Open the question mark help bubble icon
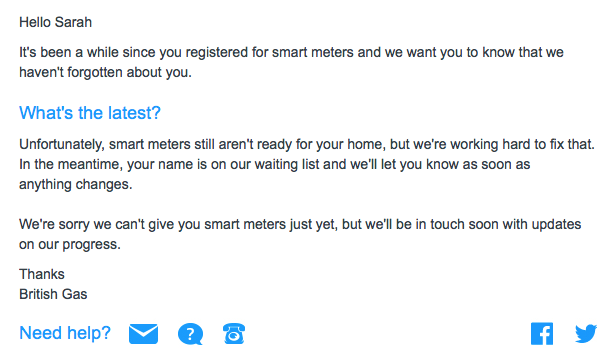The image size is (614, 360). (x=190, y=334)
